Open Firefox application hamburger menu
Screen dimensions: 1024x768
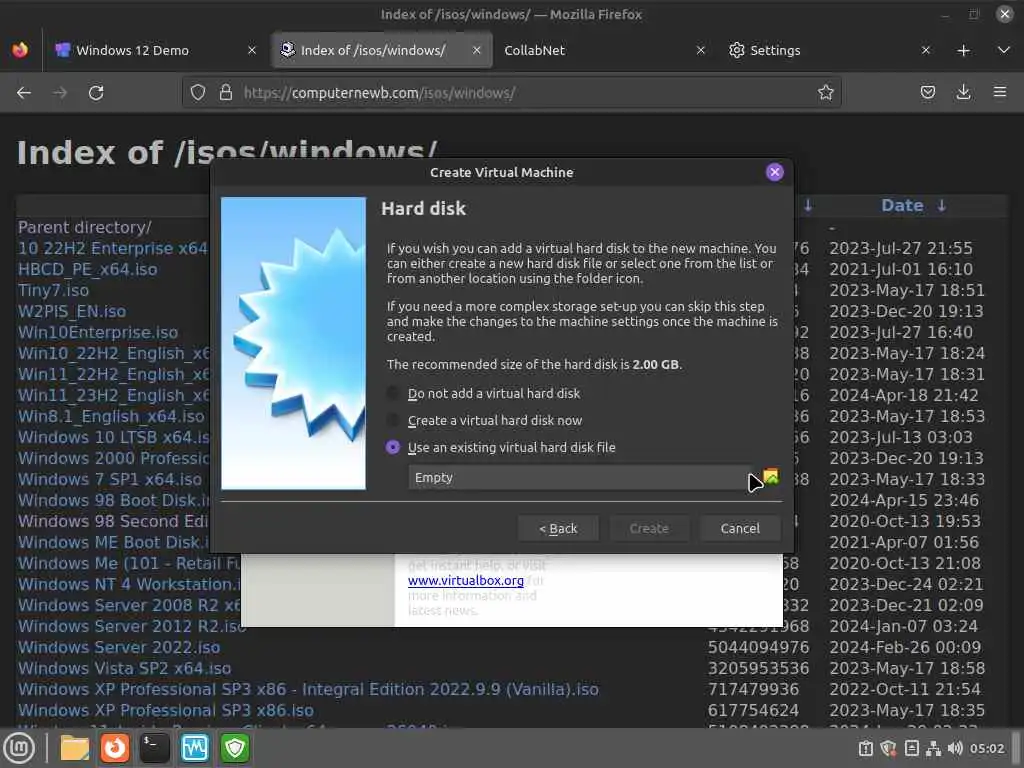coord(1000,93)
